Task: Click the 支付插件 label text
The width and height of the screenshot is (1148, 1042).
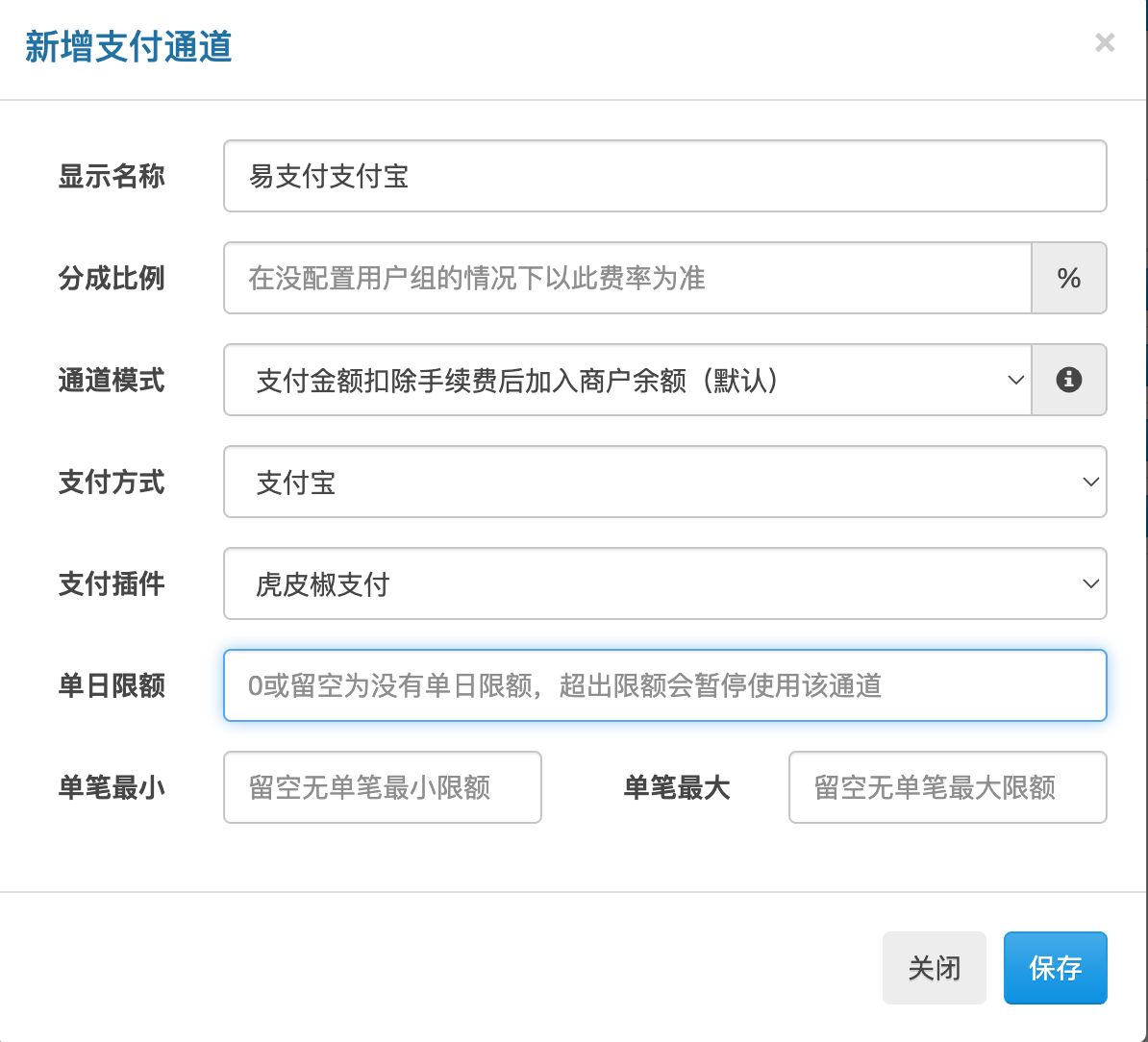Action: [x=112, y=583]
